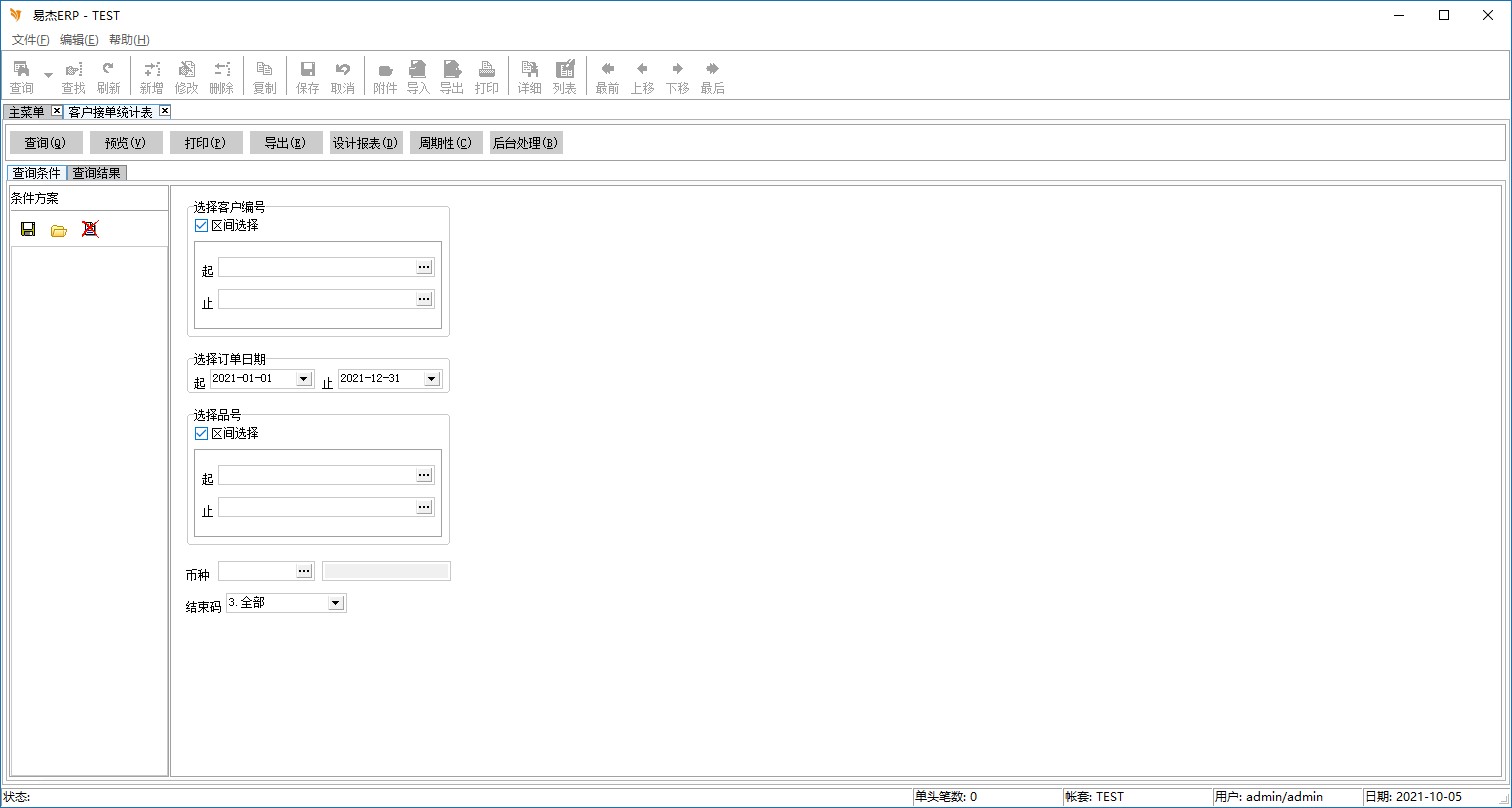Click the 列表 list view toolbar icon
1512x808 pixels.
tap(565, 76)
